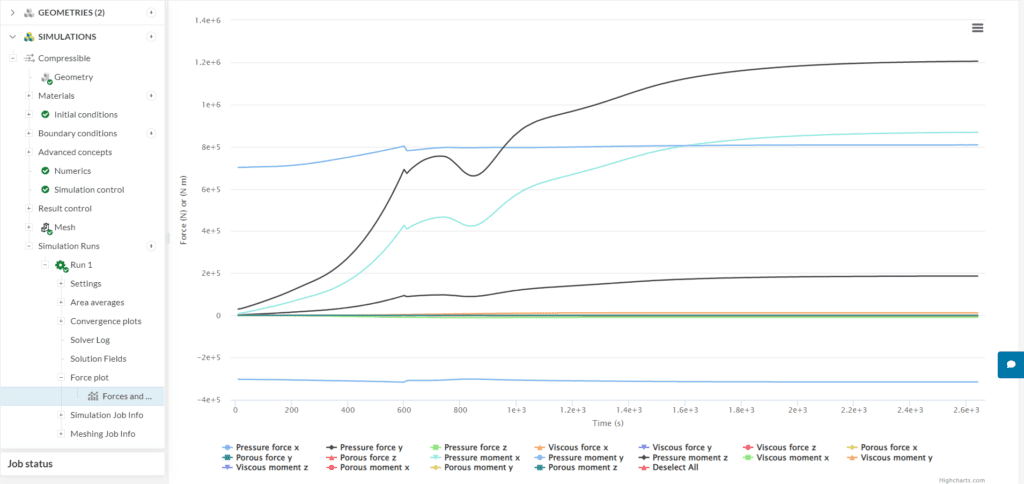
Task: Expand the Convergence plots node
Action: (x=61, y=321)
